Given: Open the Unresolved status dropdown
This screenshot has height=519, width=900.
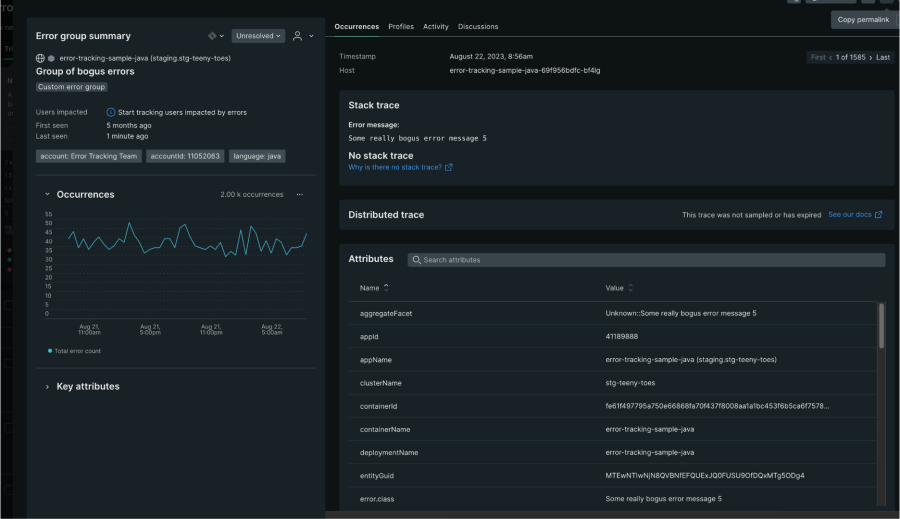Looking at the screenshot, I should tap(258, 36).
